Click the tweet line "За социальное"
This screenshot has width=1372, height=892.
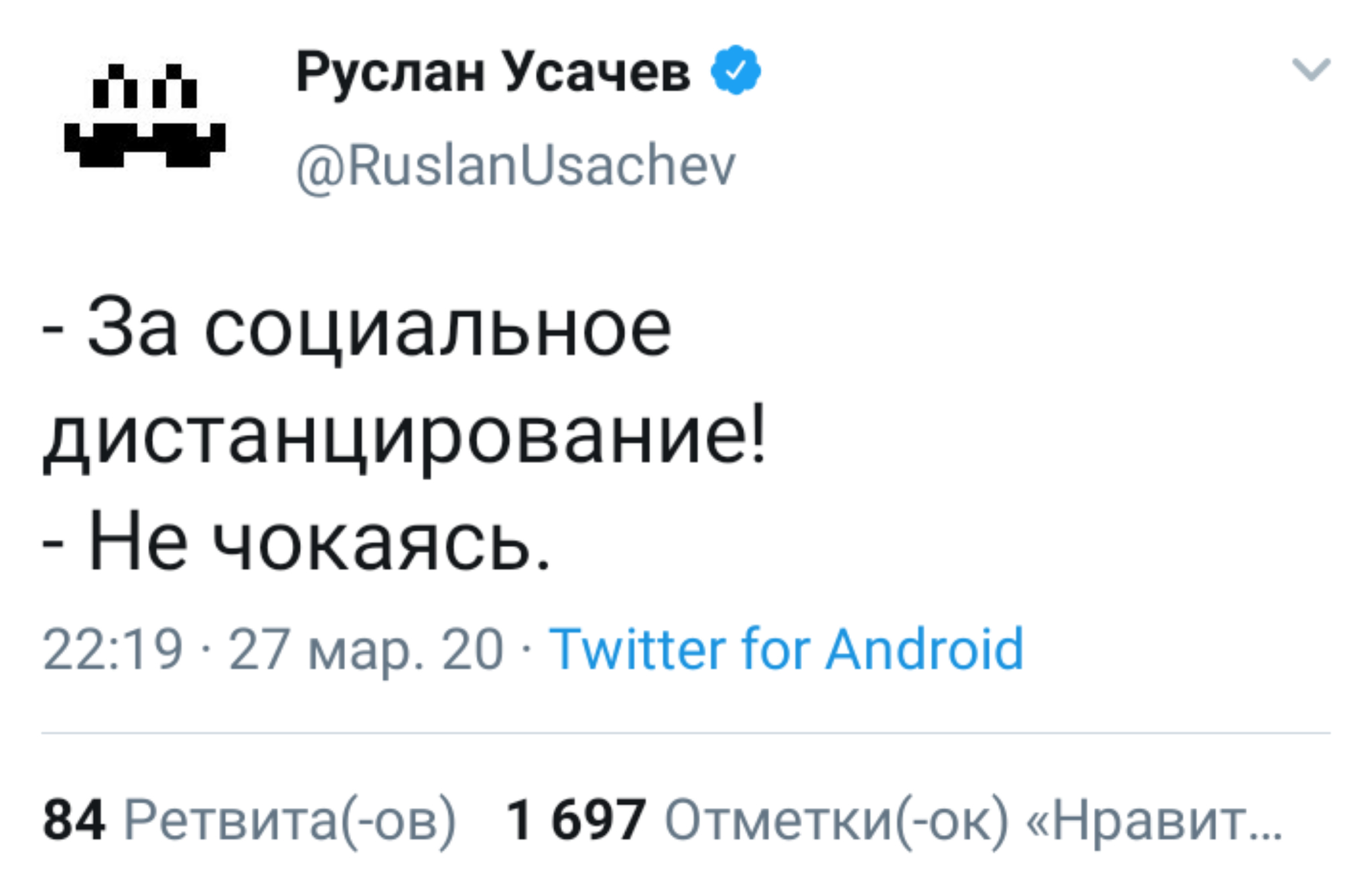point(379,329)
